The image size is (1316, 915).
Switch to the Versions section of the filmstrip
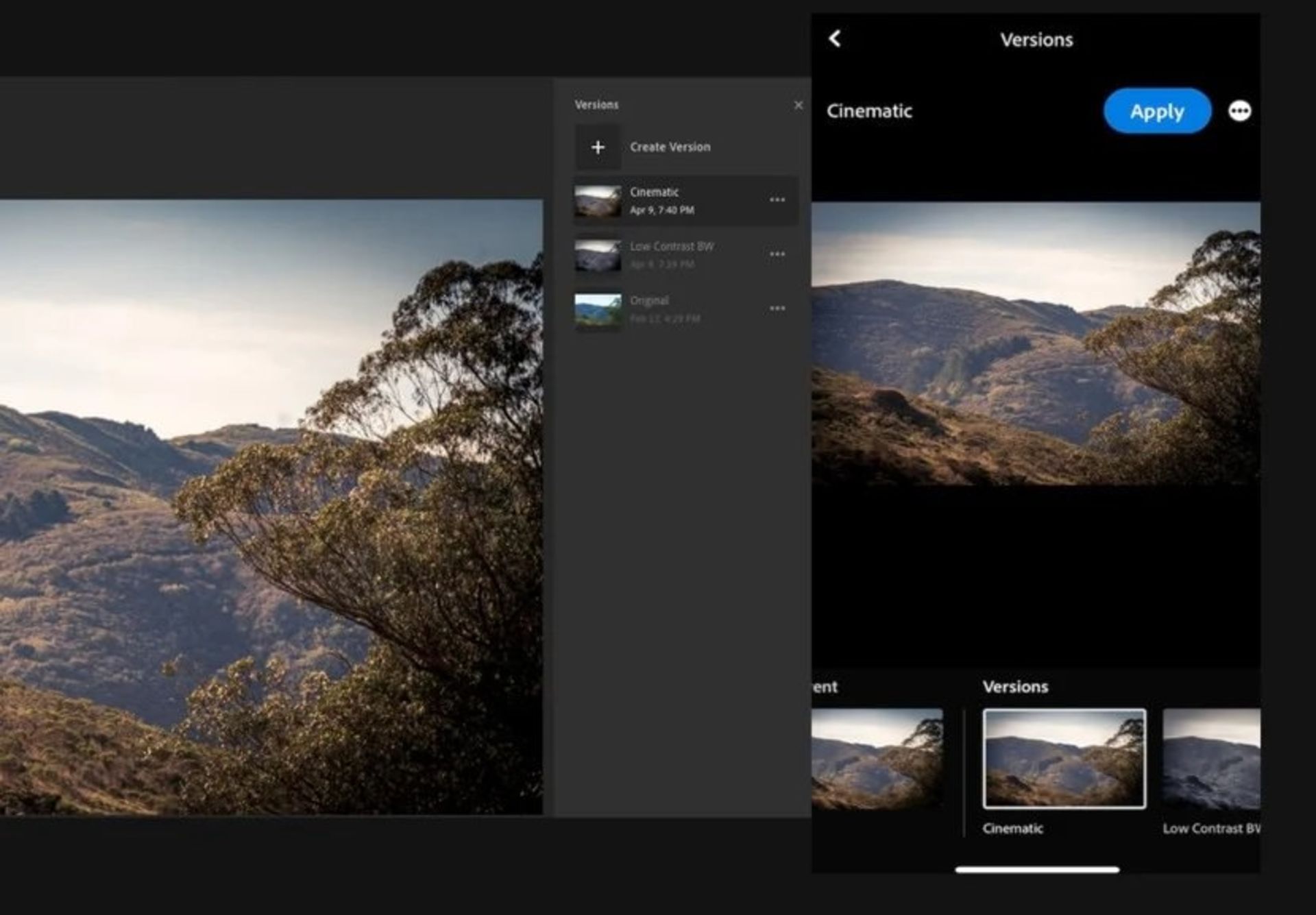pyautogui.click(x=1017, y=685)
